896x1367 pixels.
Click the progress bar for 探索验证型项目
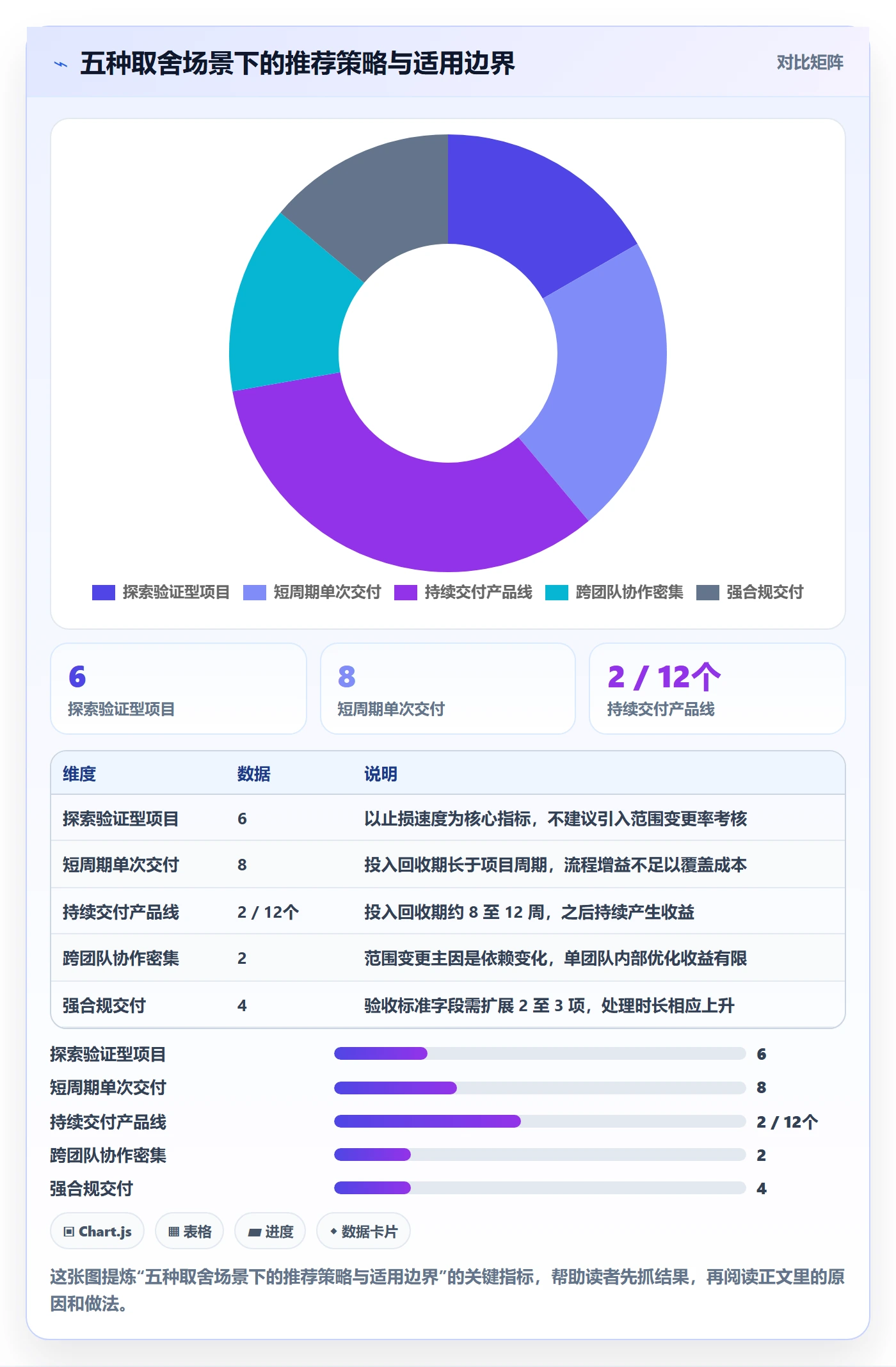(x=540, y=1053)
